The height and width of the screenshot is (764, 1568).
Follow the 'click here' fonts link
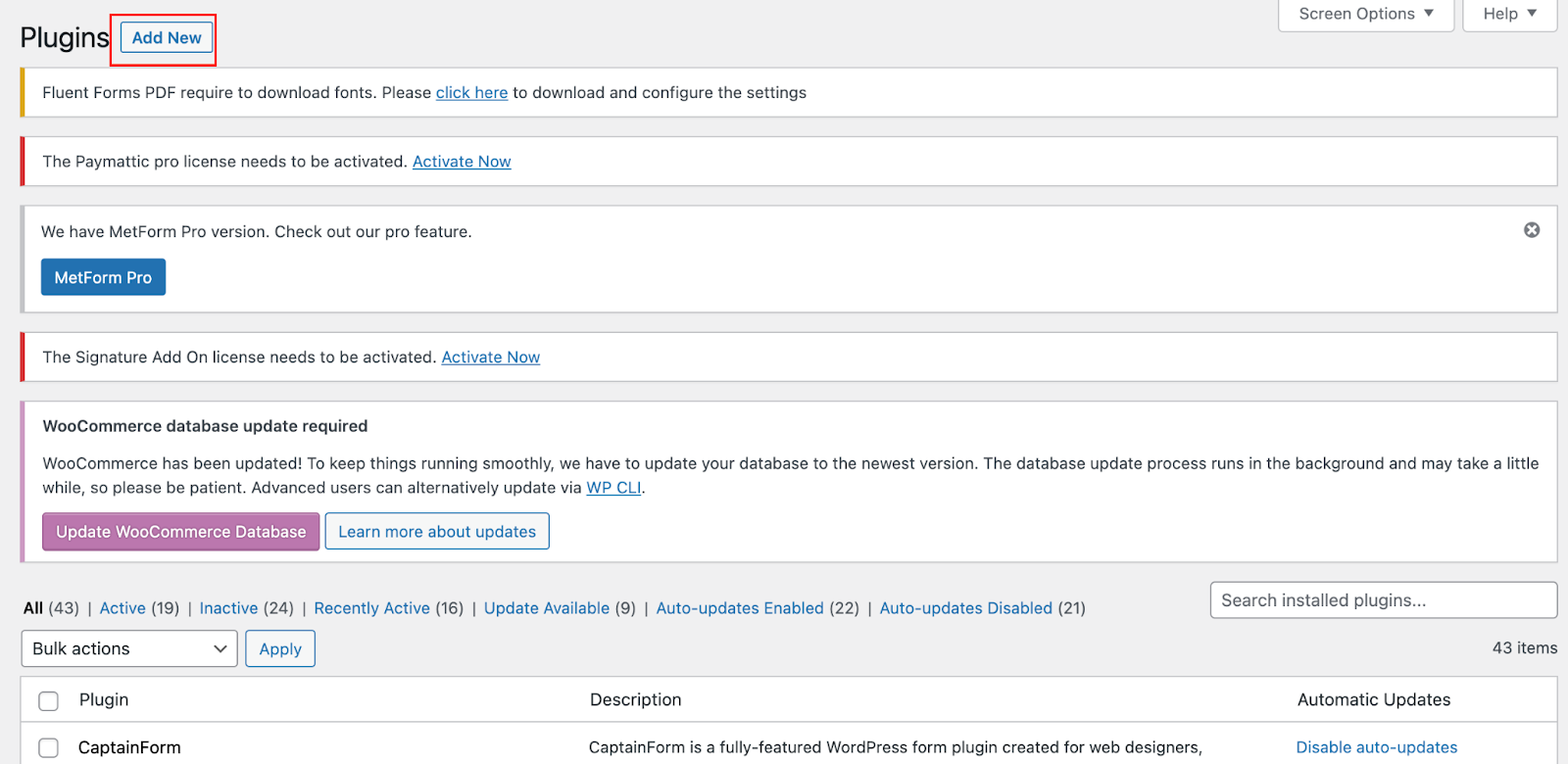point(471,93)
